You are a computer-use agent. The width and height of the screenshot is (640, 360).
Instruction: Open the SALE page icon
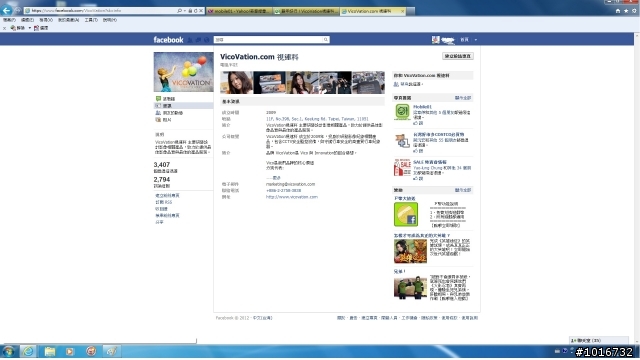[402, 168]
